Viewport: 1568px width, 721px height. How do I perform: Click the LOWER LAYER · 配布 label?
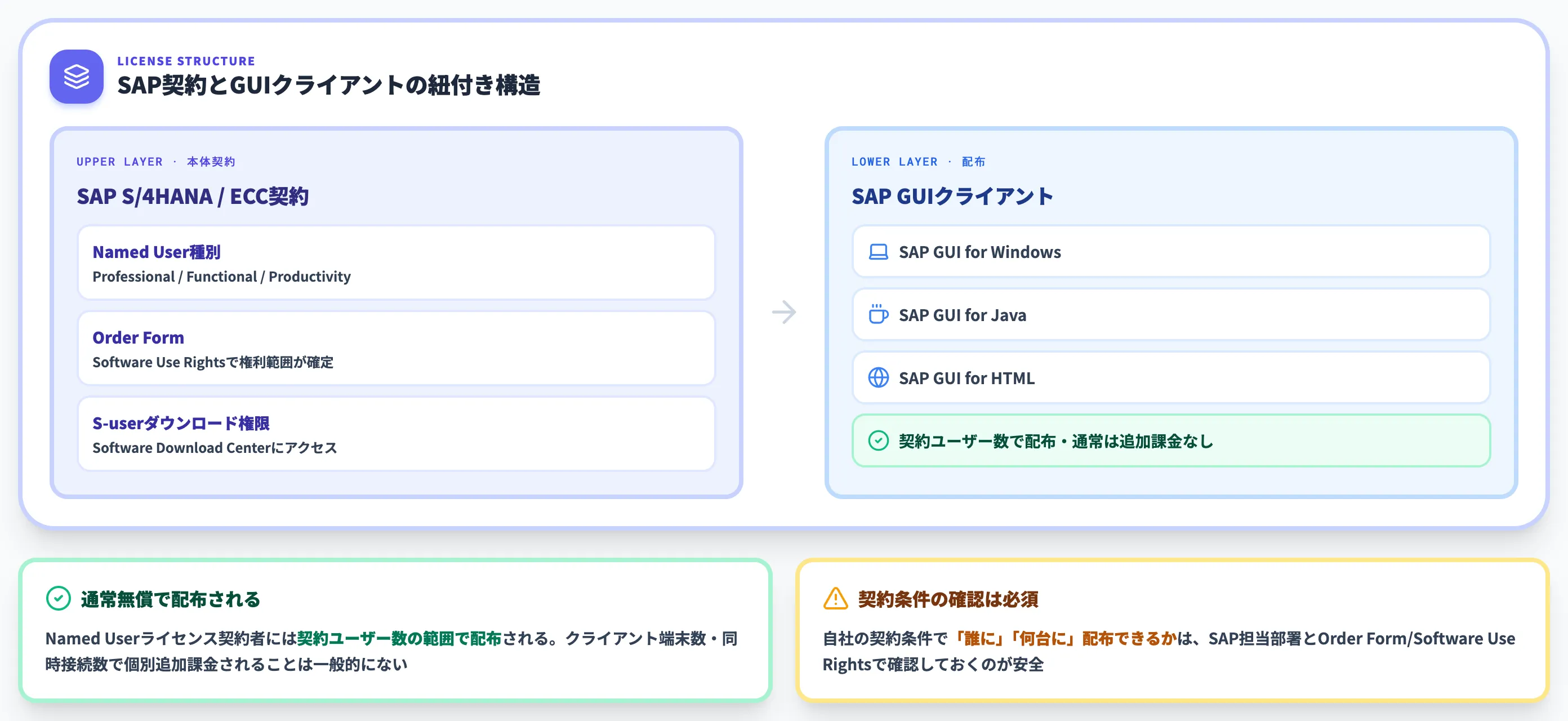[919, 162]
